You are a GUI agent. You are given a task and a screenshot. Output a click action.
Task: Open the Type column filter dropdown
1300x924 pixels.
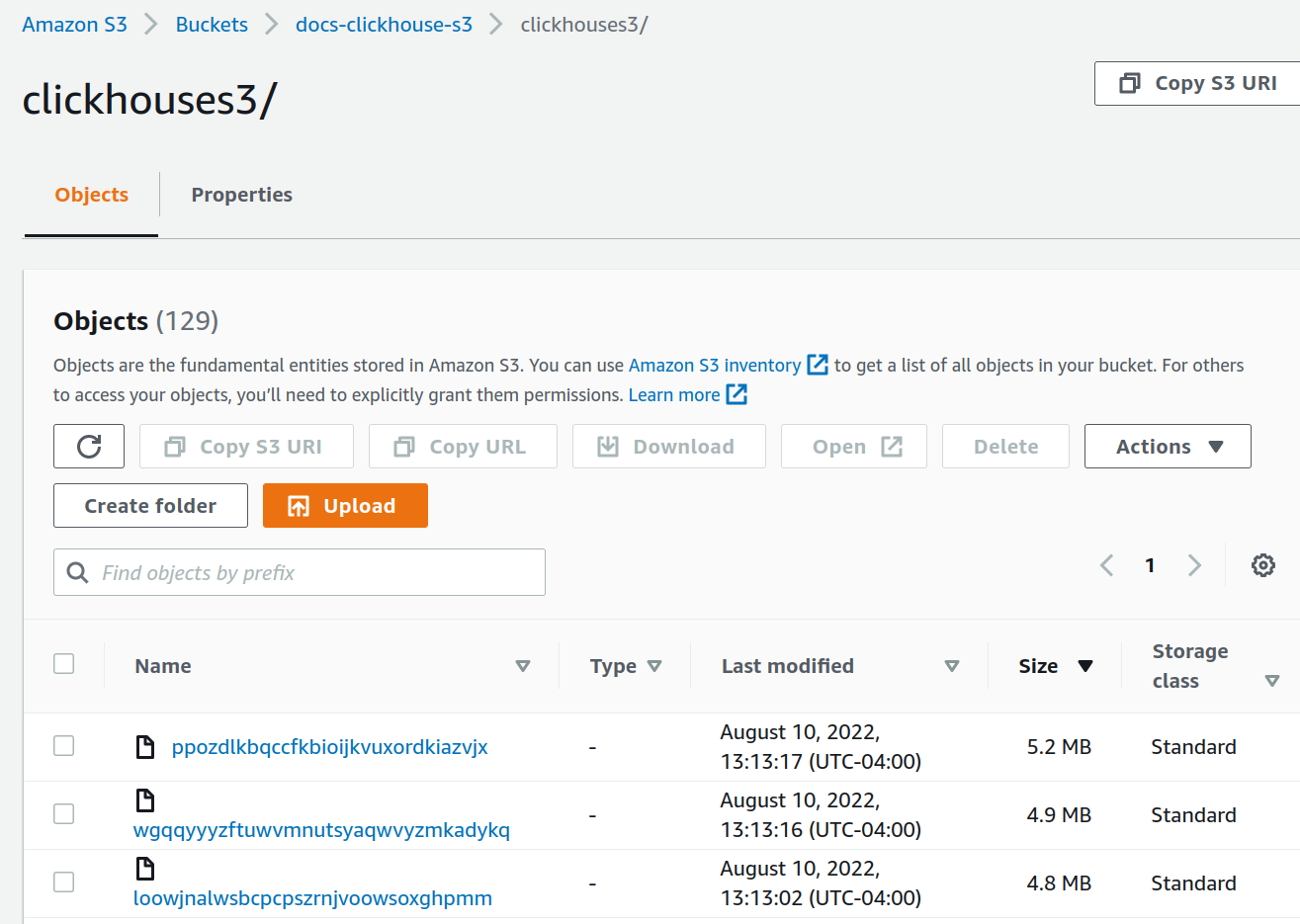point(655,665)
